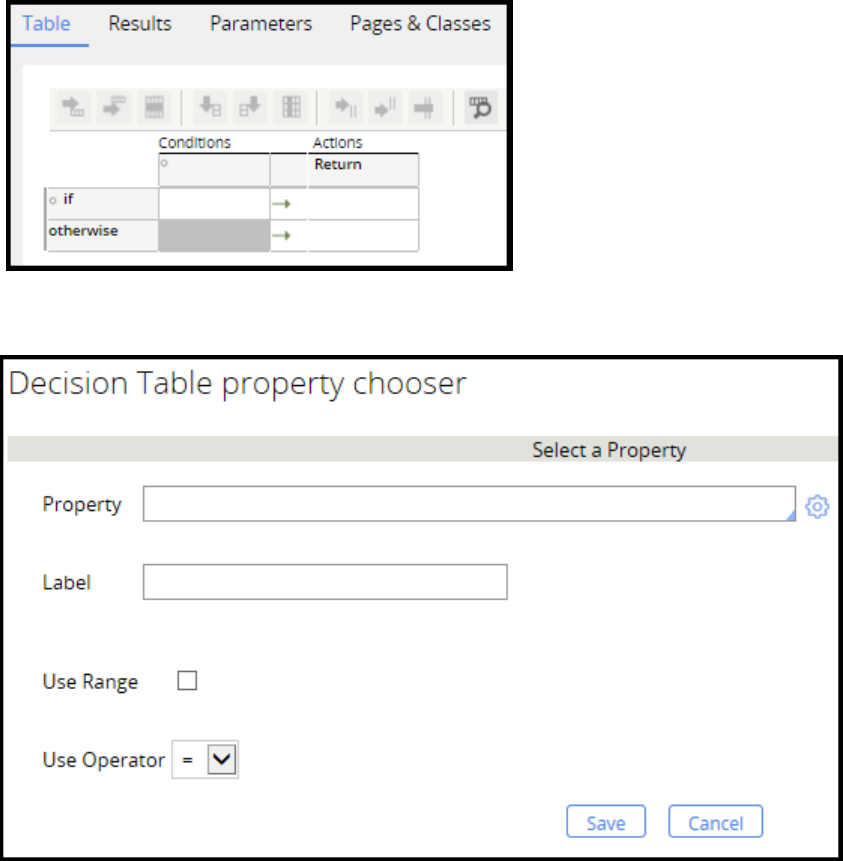Enable the Use Range checkbox
843x861 pixels.
pos(187,681)
